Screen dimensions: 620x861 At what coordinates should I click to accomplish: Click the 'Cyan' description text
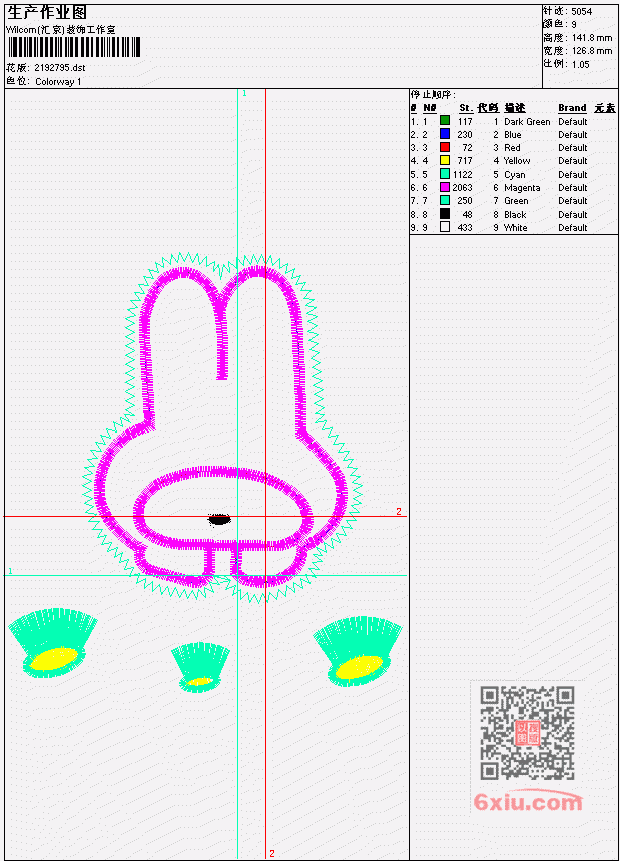tap(515, 175)
